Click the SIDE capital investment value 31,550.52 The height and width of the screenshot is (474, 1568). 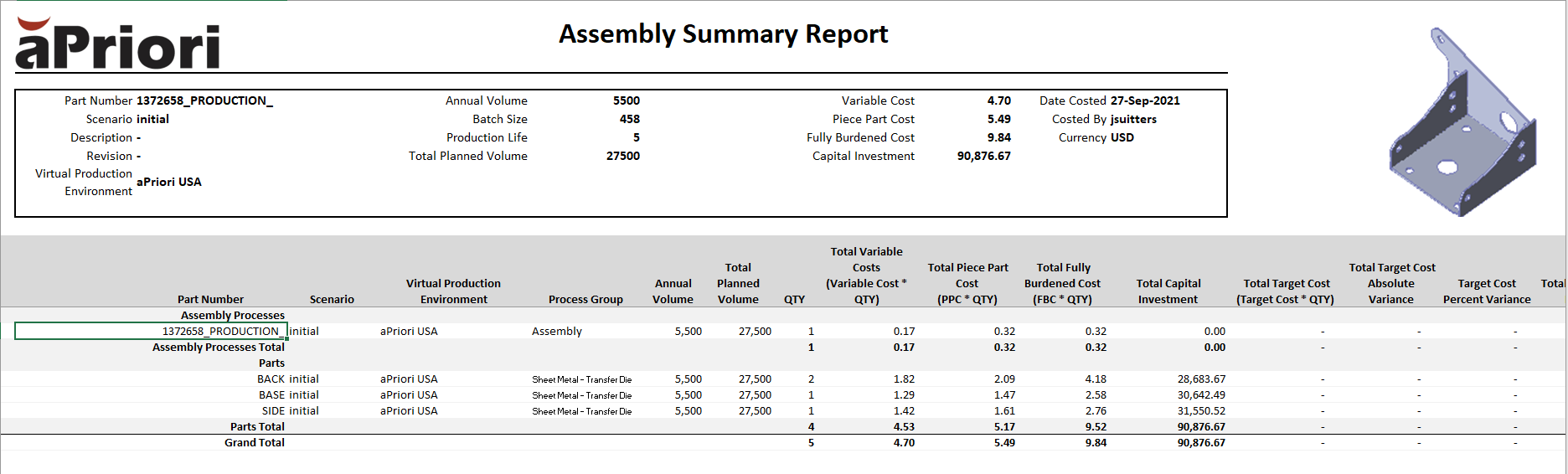click(1201, 411)
